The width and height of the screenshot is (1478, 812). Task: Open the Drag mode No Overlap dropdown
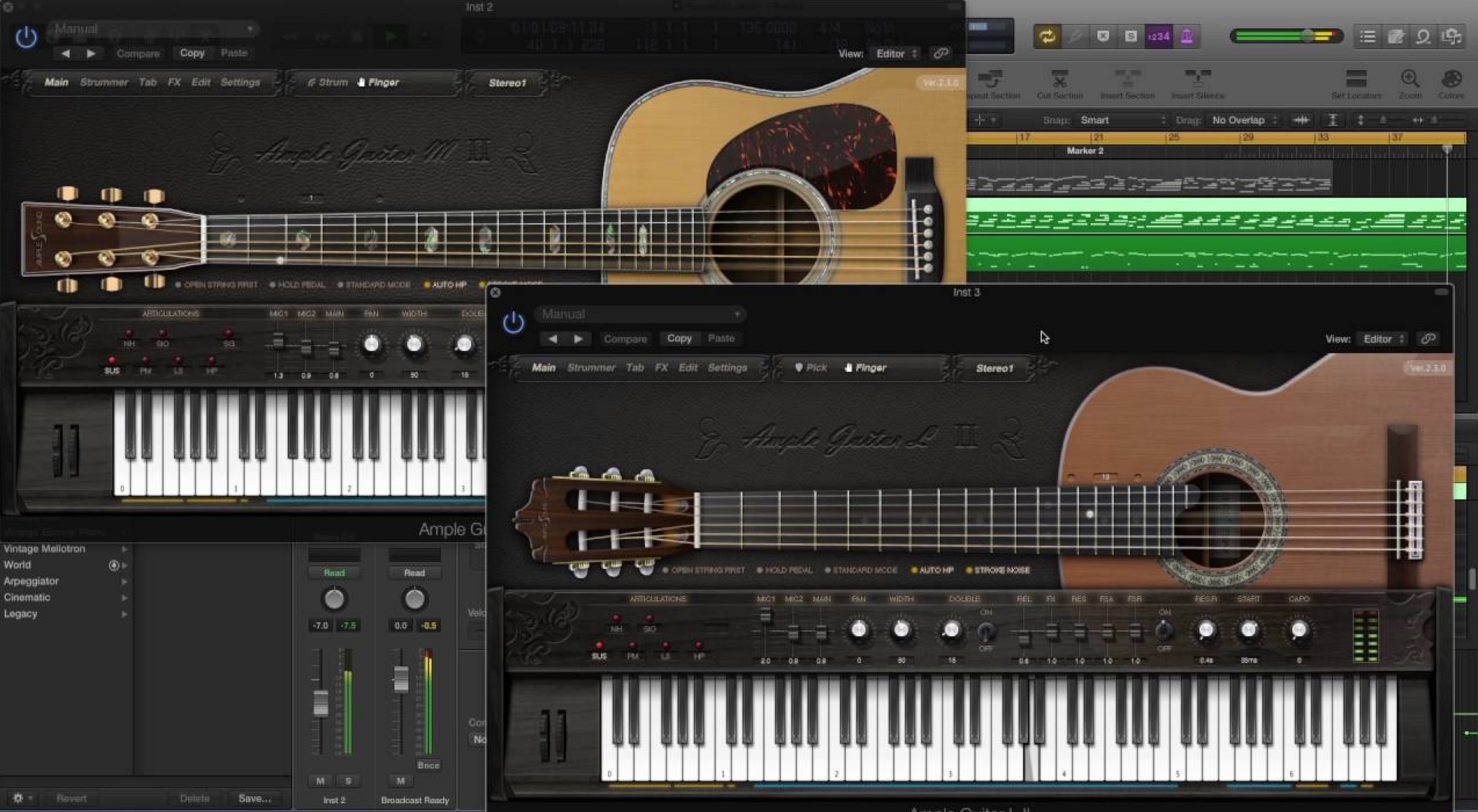click(1241, 120)
